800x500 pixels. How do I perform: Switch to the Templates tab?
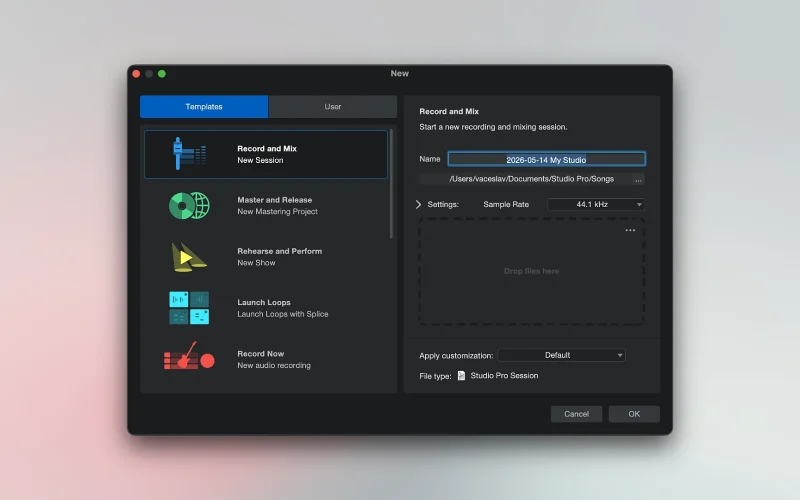[x=204, y=107]
